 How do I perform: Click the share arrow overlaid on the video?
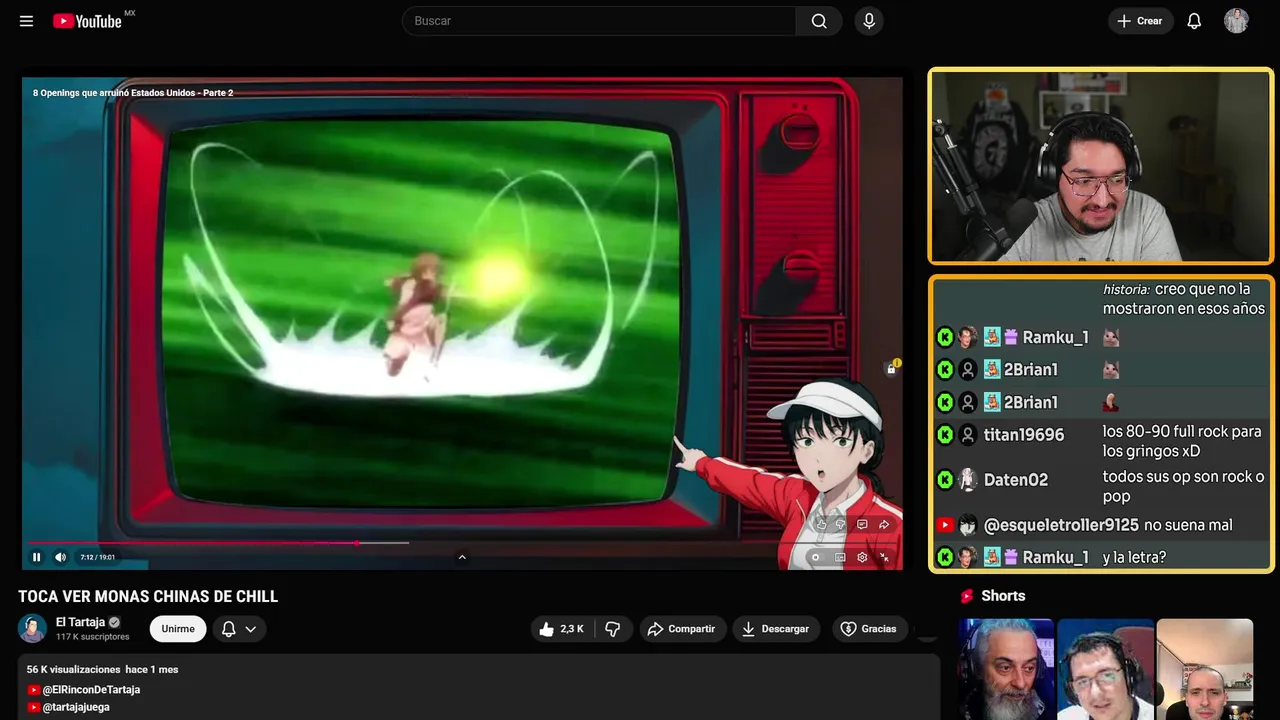884,524
